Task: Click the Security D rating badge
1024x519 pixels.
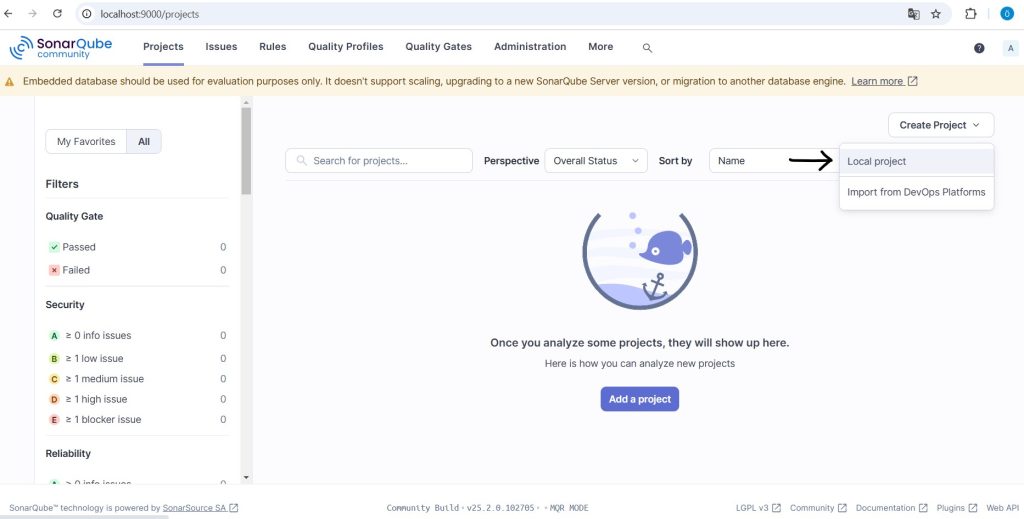Action: click(55, 399)
